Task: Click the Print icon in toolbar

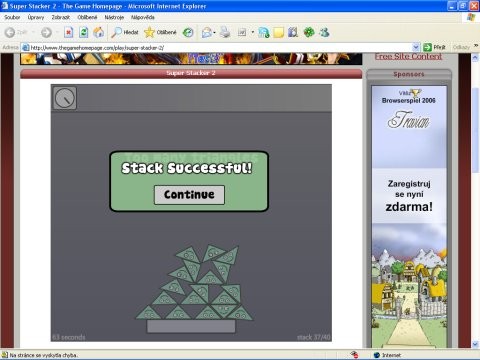Action: click(x=225, y=32)
